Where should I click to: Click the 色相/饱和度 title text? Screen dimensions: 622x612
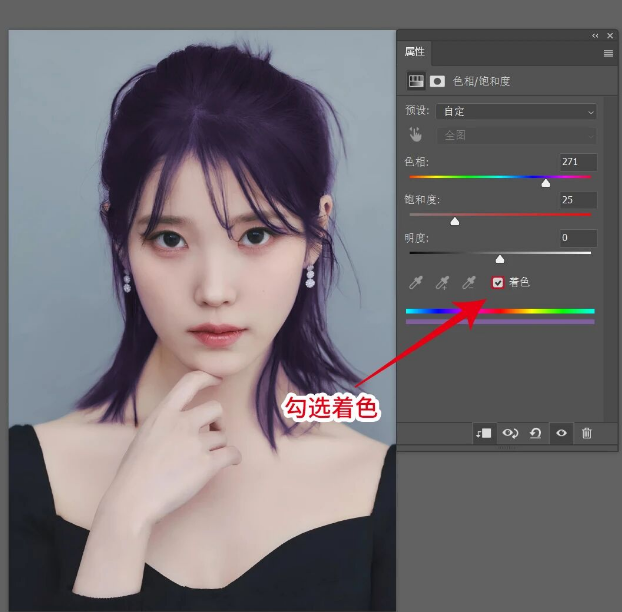pos(482,81)
